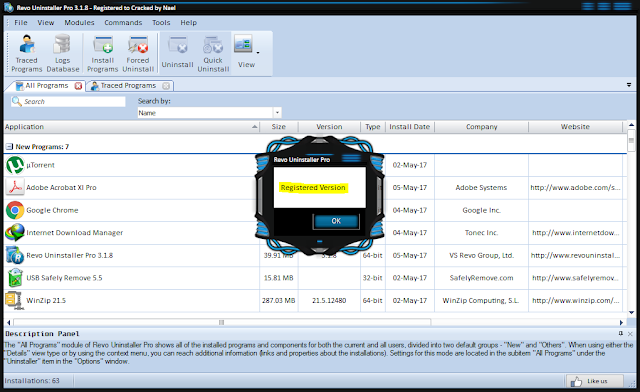Open the Logs Database module

(62, 53)
